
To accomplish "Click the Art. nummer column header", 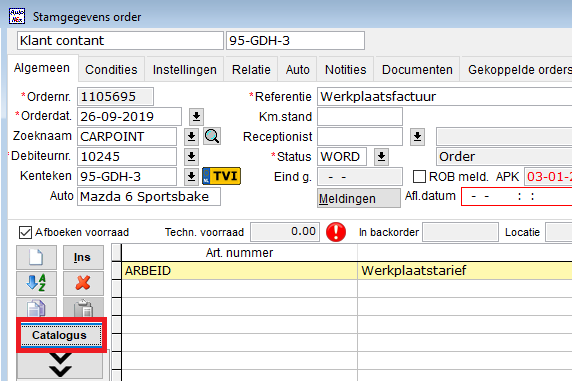I will point(239,253).
